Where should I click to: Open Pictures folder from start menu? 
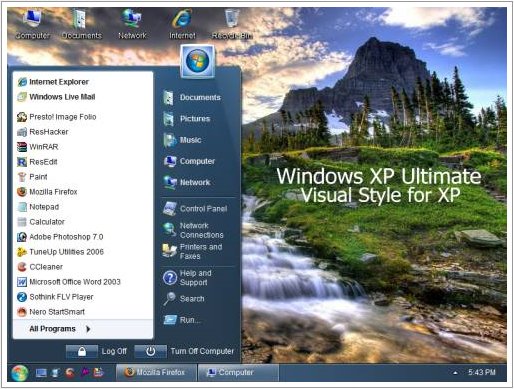(187, 119)
